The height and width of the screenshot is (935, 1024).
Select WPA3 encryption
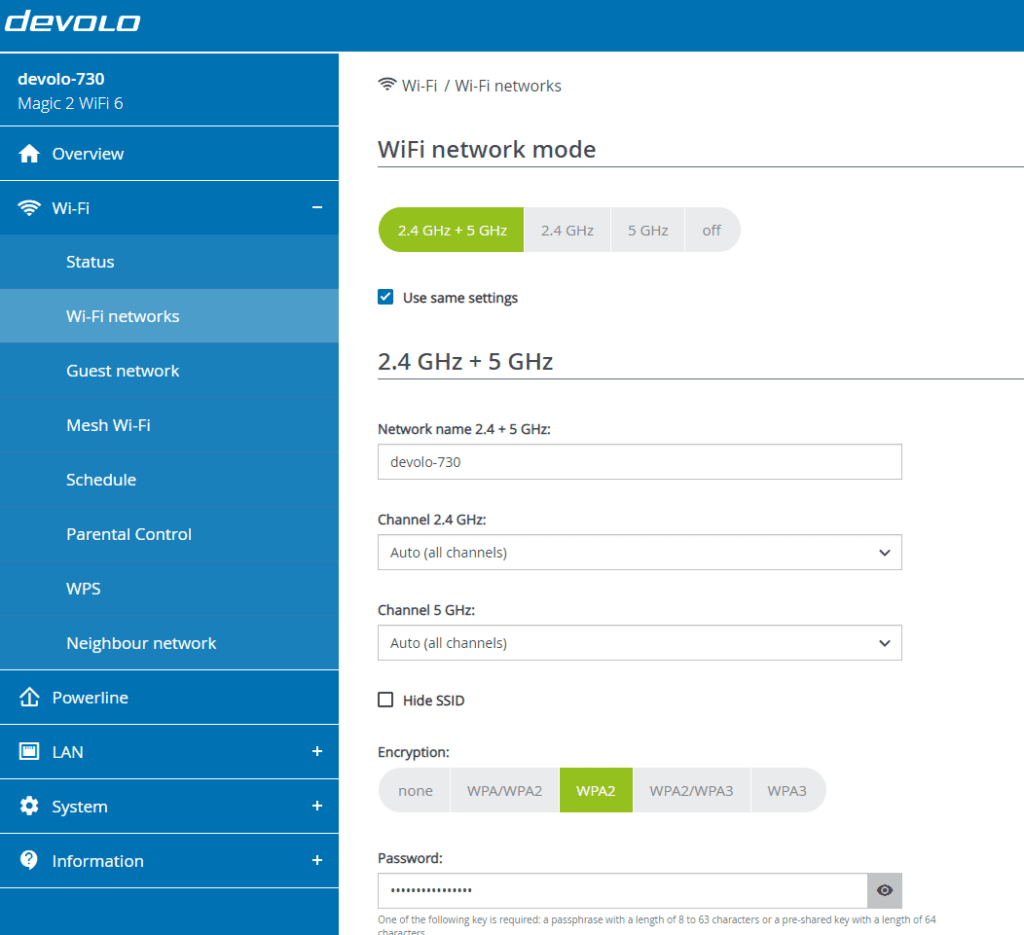[787, 790]
